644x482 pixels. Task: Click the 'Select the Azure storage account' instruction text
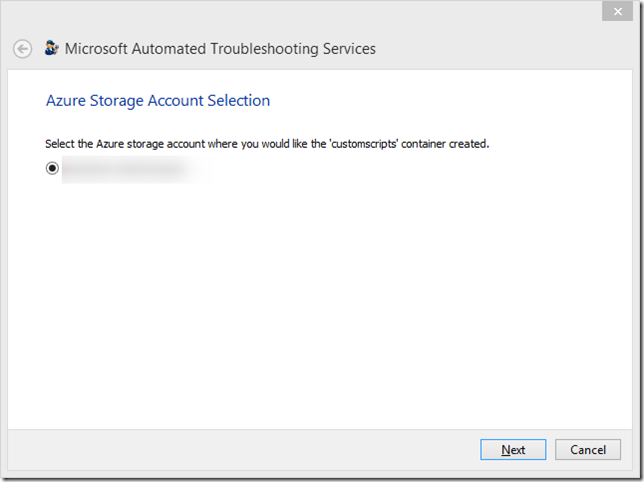point(267,144)
